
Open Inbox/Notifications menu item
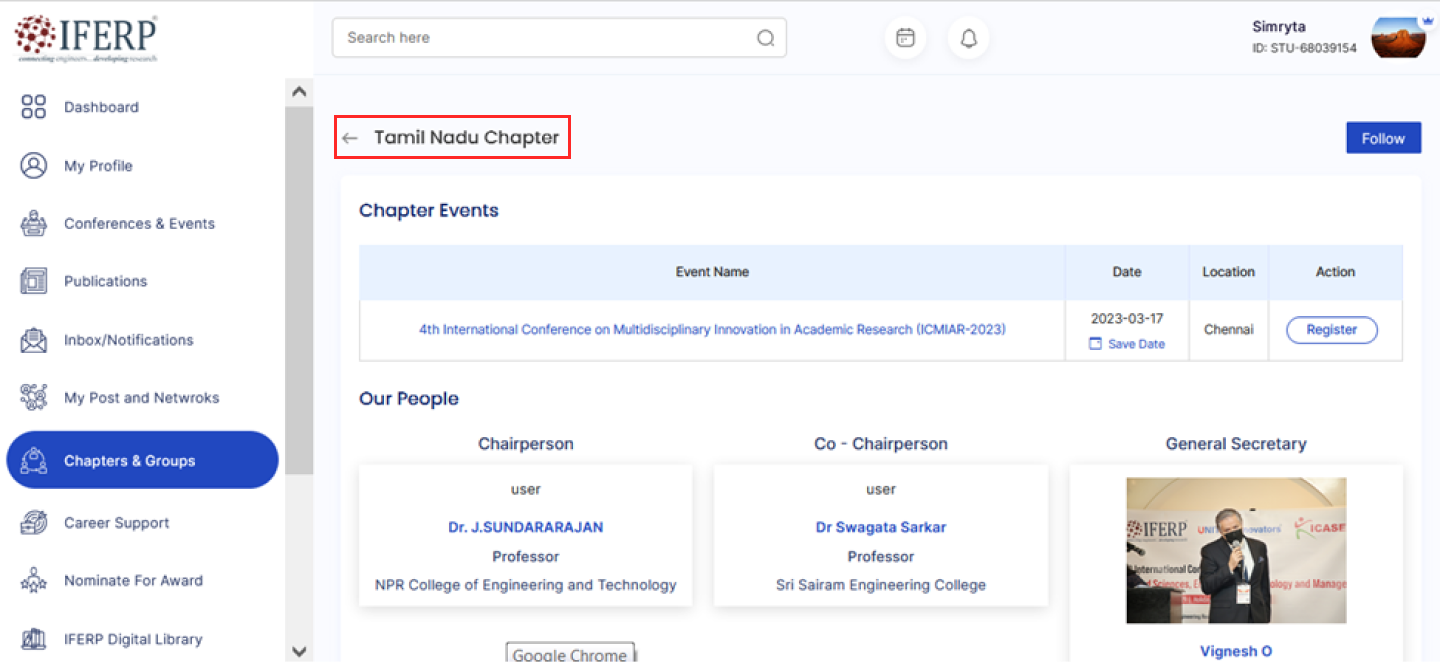pyautogui.click(x=128, y=340)
